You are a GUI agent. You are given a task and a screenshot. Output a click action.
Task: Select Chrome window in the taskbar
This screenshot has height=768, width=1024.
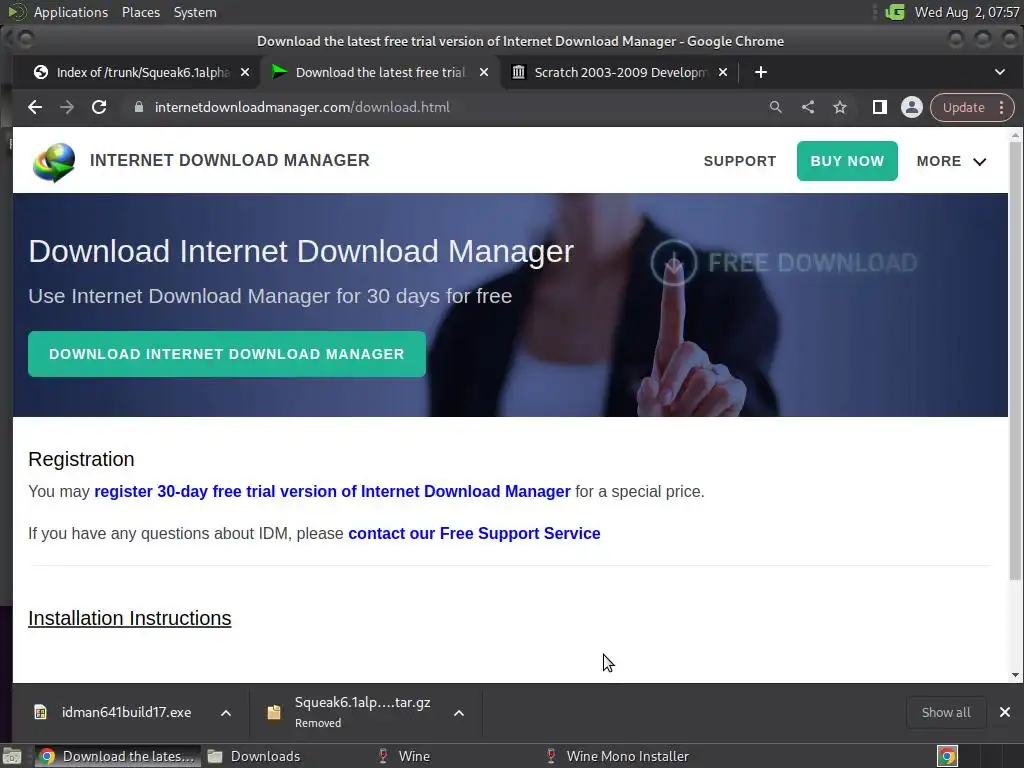(x=116, y=756)
